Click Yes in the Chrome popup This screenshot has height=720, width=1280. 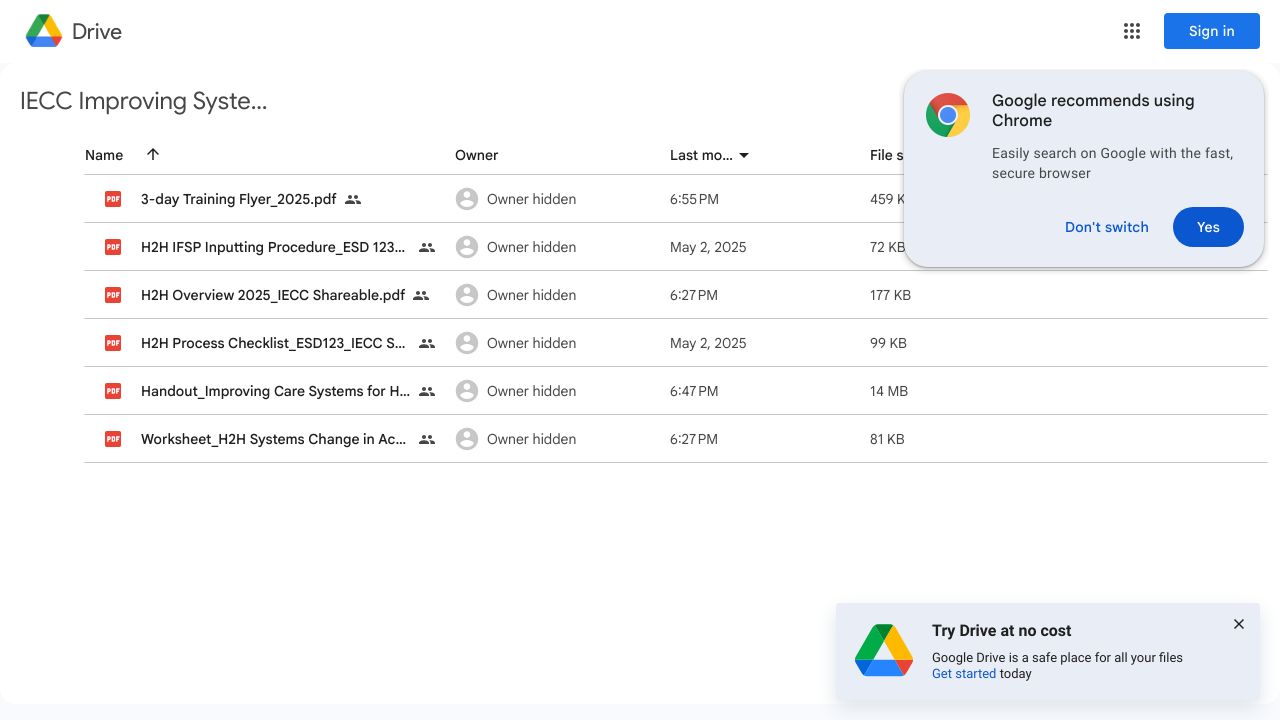[x=1208, y=227]
